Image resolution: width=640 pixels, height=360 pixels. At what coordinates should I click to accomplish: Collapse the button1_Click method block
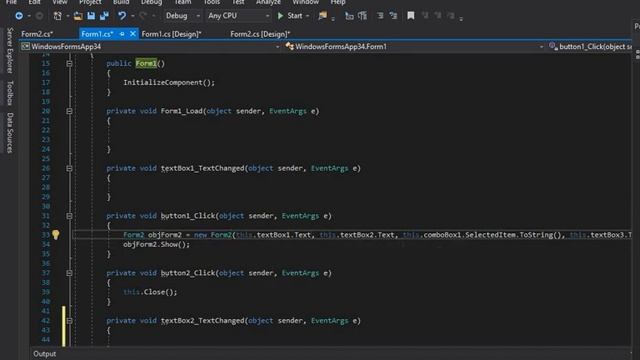pos(69,216)
